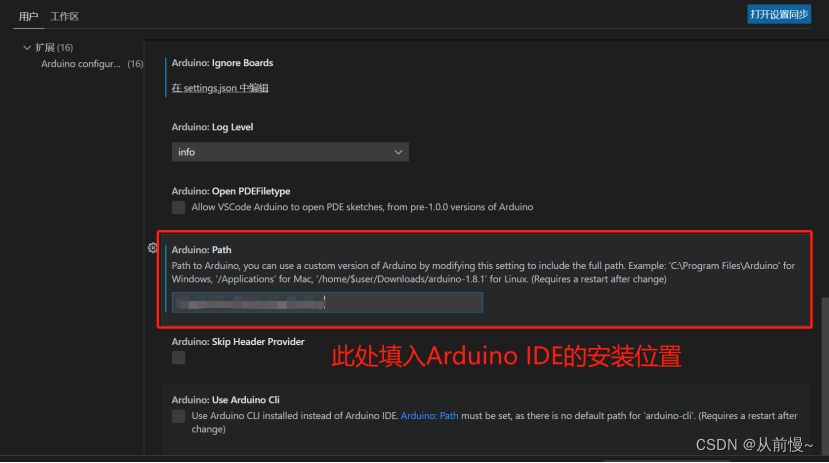Click the Path to Arduino description text
829x463 pixels.
(x=483, y=272)
